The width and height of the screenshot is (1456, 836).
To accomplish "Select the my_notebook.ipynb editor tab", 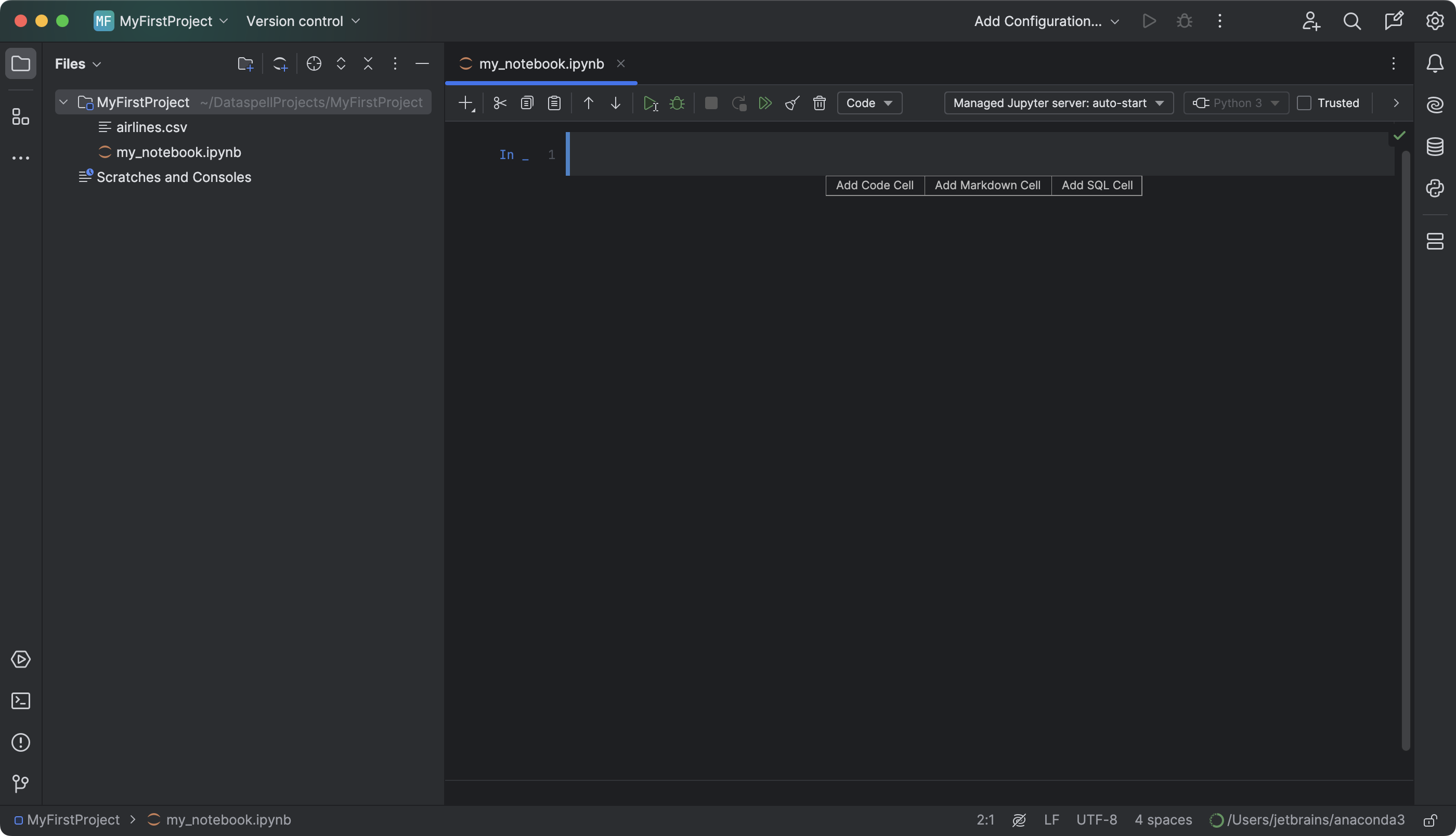I will click(x=541, y=63).
